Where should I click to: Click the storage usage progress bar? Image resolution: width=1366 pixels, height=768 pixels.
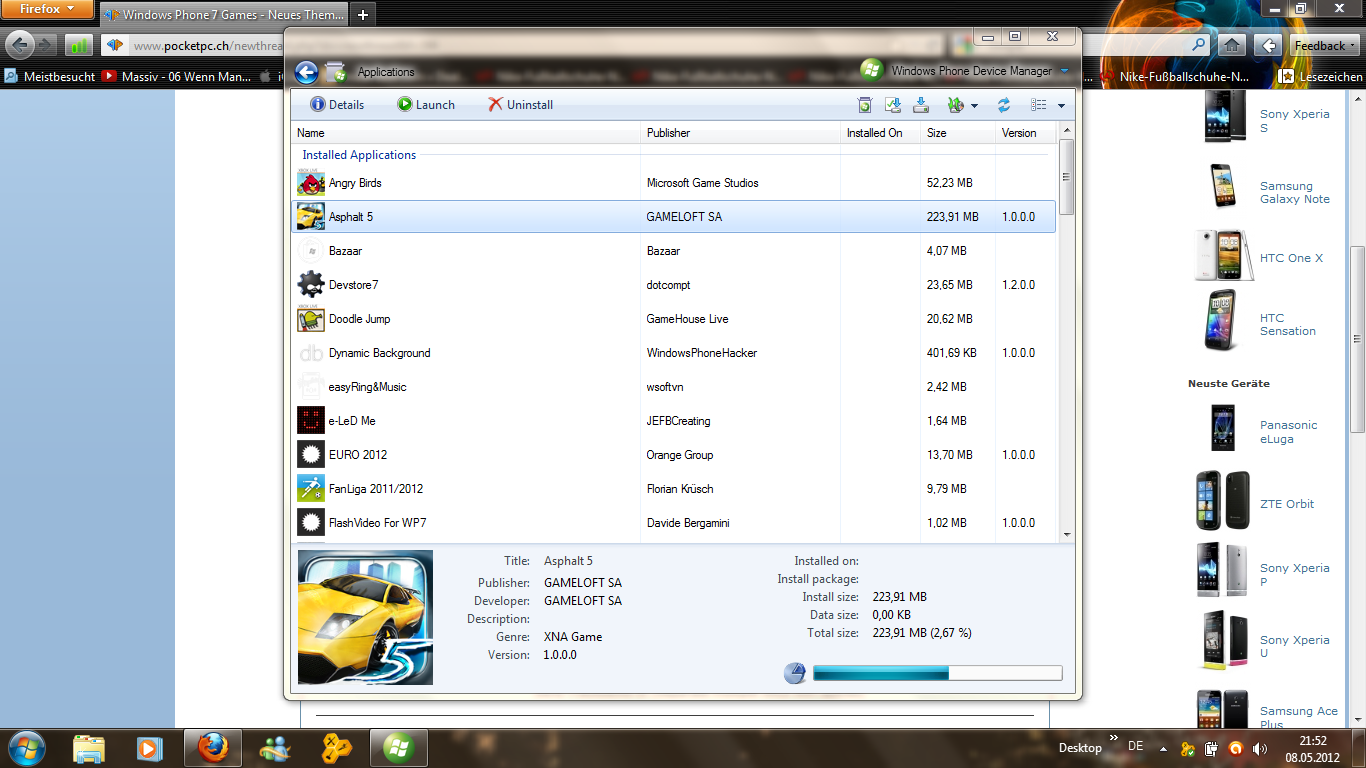(937, 674)
